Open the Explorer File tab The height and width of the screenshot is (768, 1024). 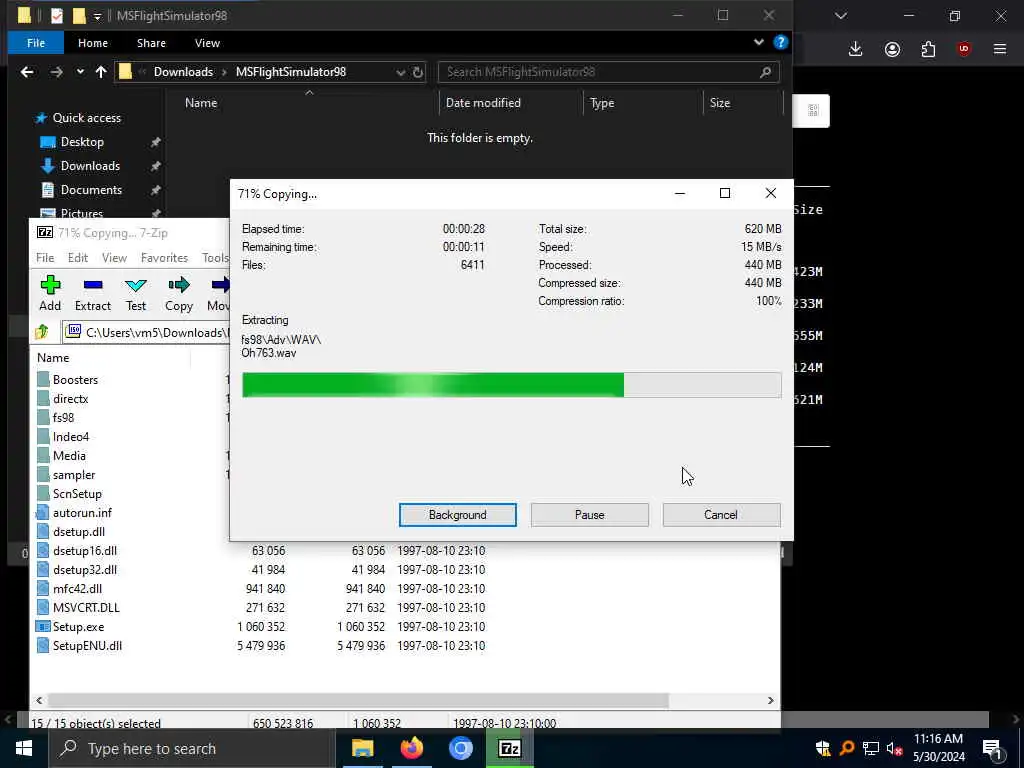[36, 43]
